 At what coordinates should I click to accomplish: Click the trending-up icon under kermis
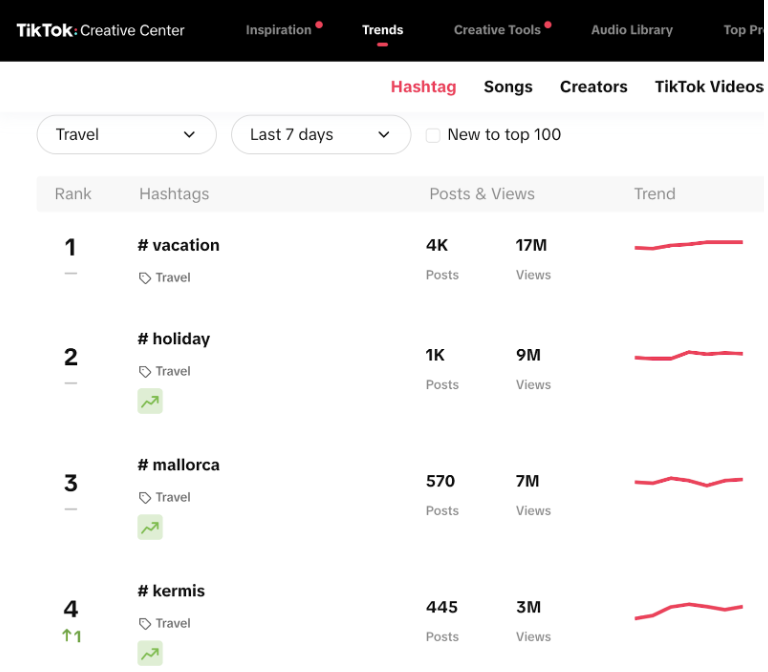point(150,653)
